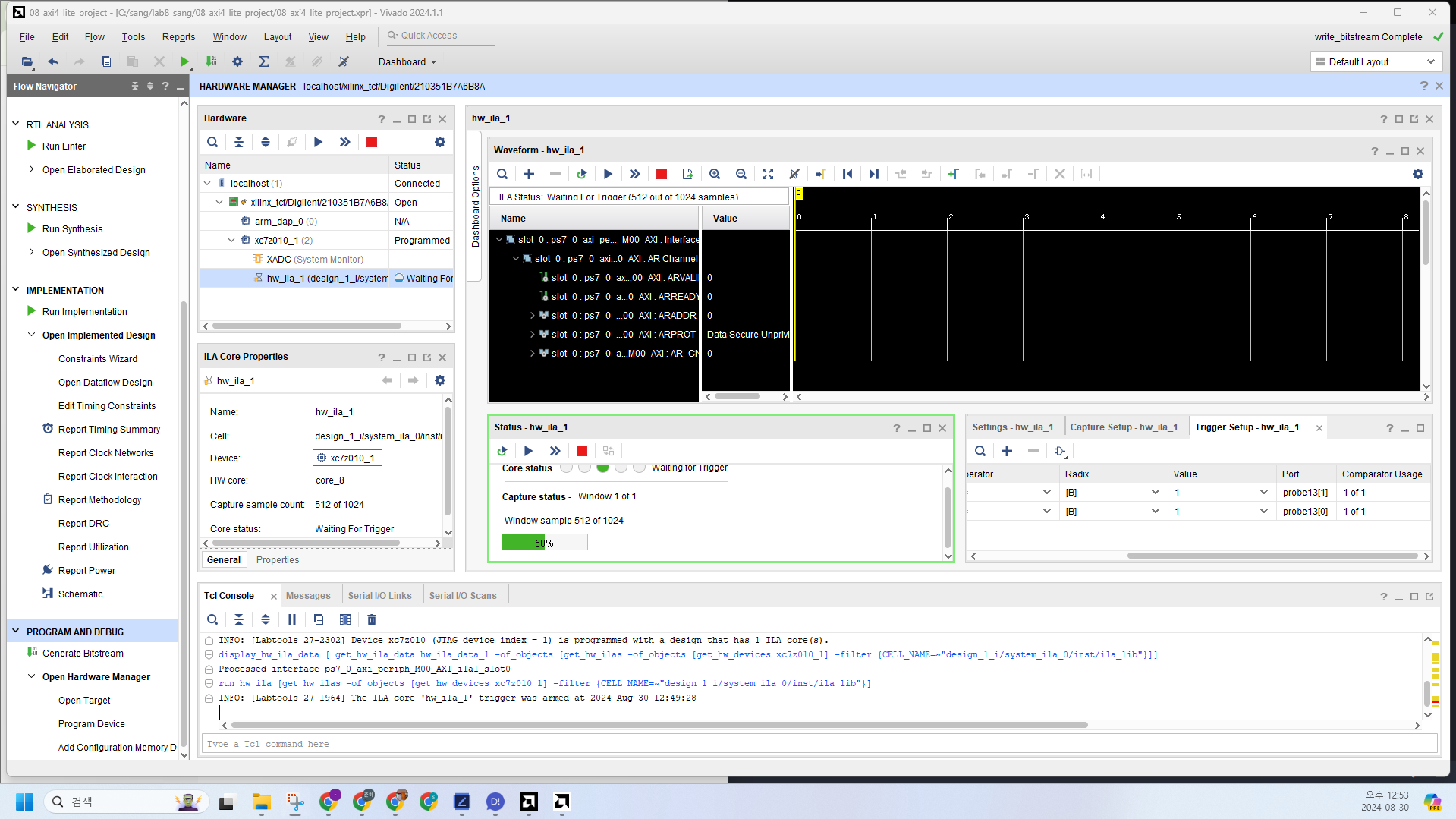Open the Tools menu

pos(134,36)
